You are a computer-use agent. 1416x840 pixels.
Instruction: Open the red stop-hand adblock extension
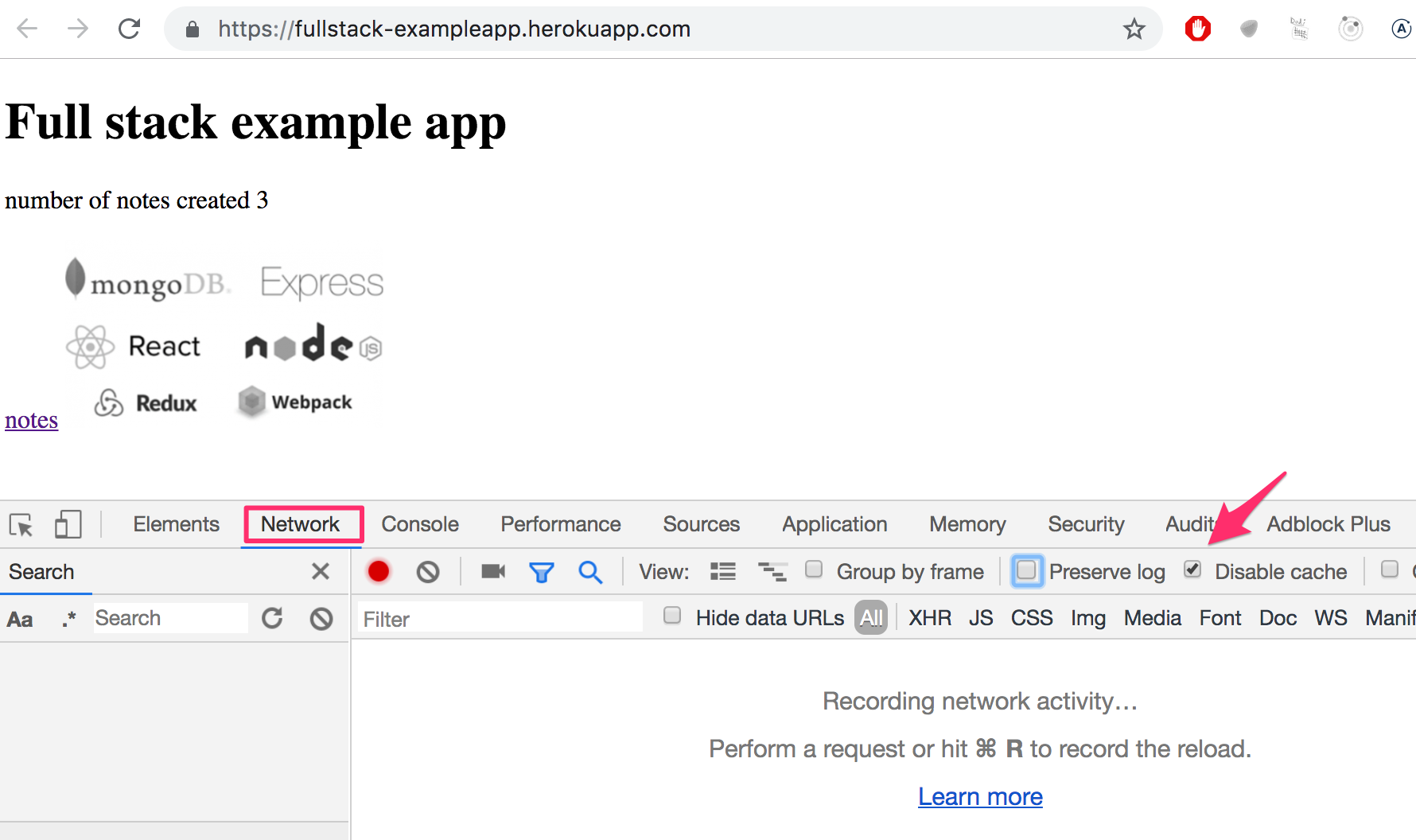tap(1197, 29)
